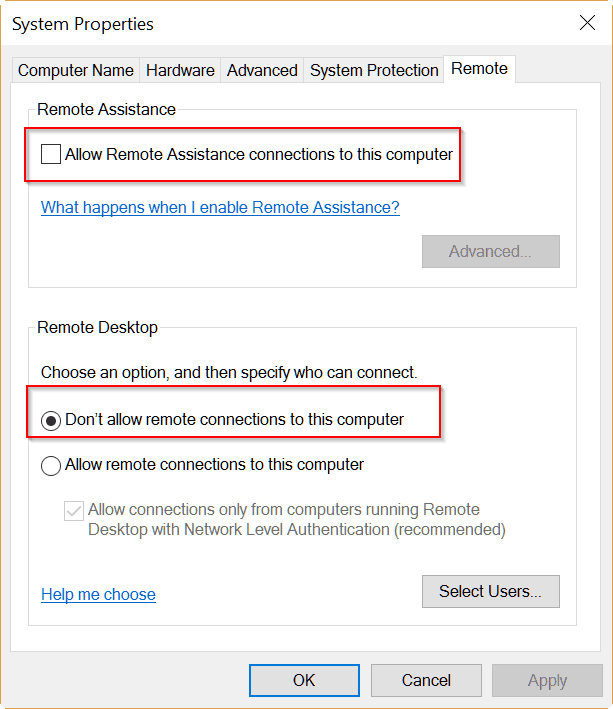The image size is (613, 709).
Task: Open the Hardware tab
Action: click(180, 71)
